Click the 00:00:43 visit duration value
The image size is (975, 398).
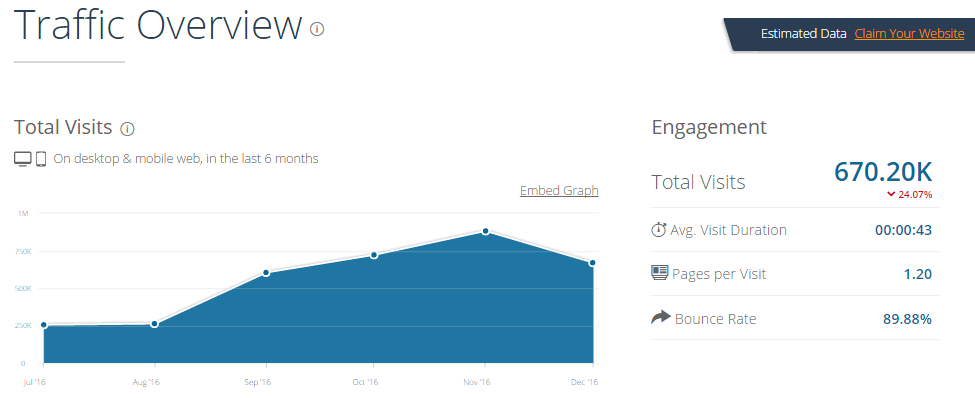pyautogui.click(x=903, y=230)
